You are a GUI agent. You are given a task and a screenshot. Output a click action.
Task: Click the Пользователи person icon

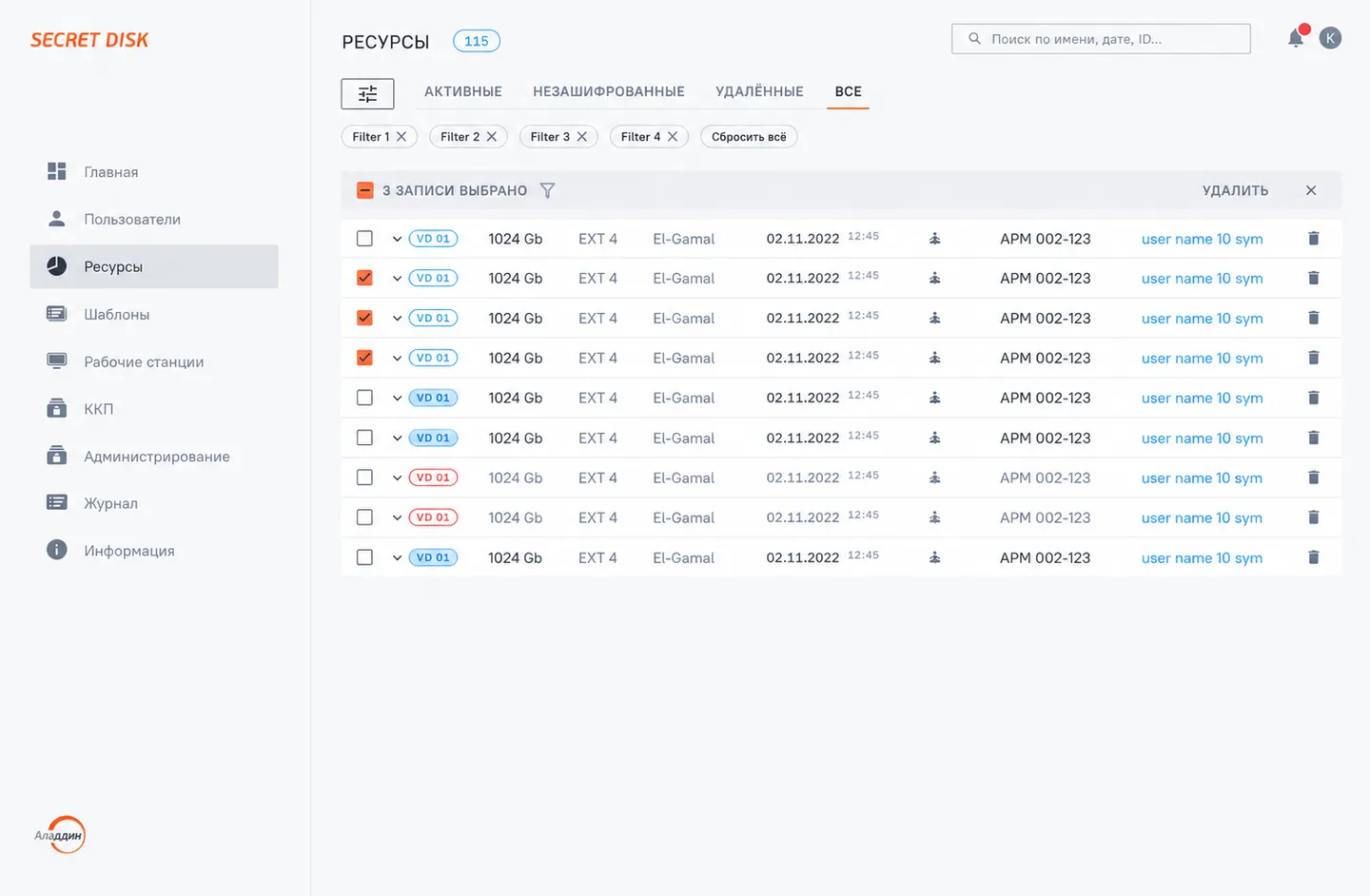(x=57, y=219)
